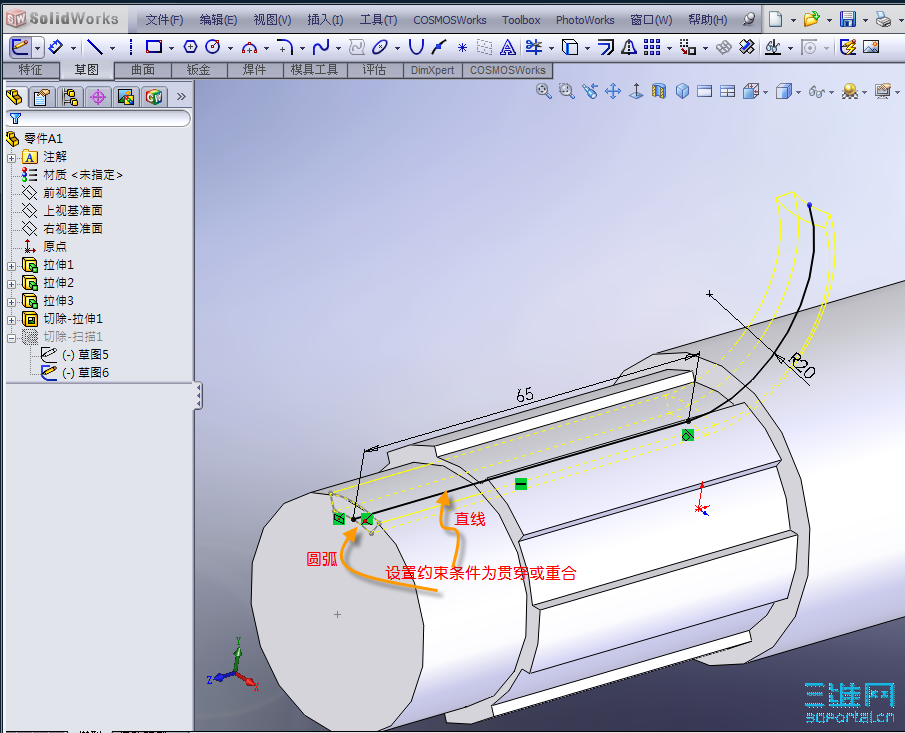Select the Centerline tool

tap(131, 47)
